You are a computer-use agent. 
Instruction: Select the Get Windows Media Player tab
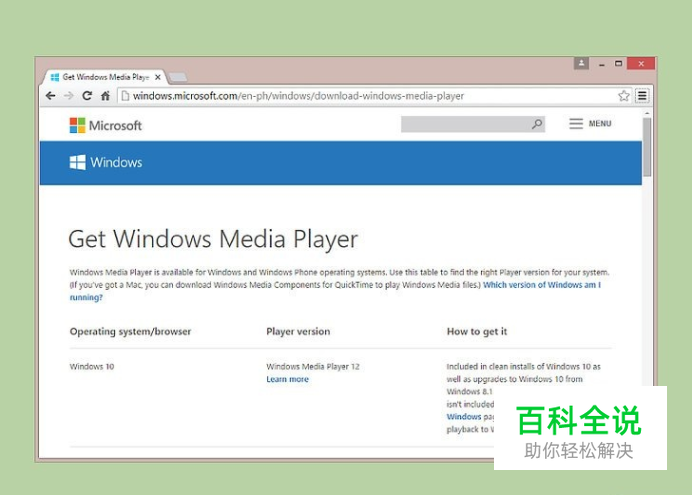point(105,77)
